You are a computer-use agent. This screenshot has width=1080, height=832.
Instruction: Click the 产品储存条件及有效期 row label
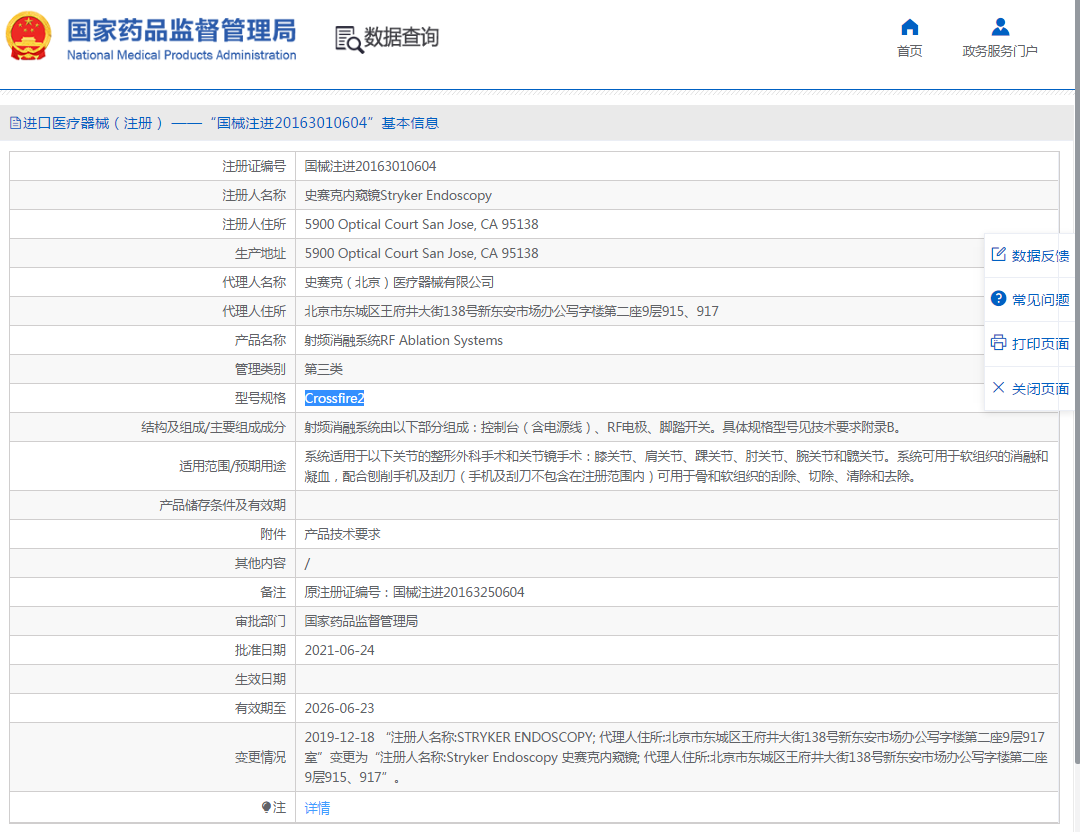click(x=222, y=505)
